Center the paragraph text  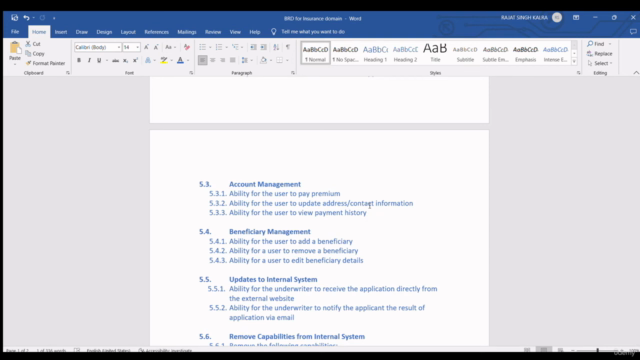(x=213, y=60)
